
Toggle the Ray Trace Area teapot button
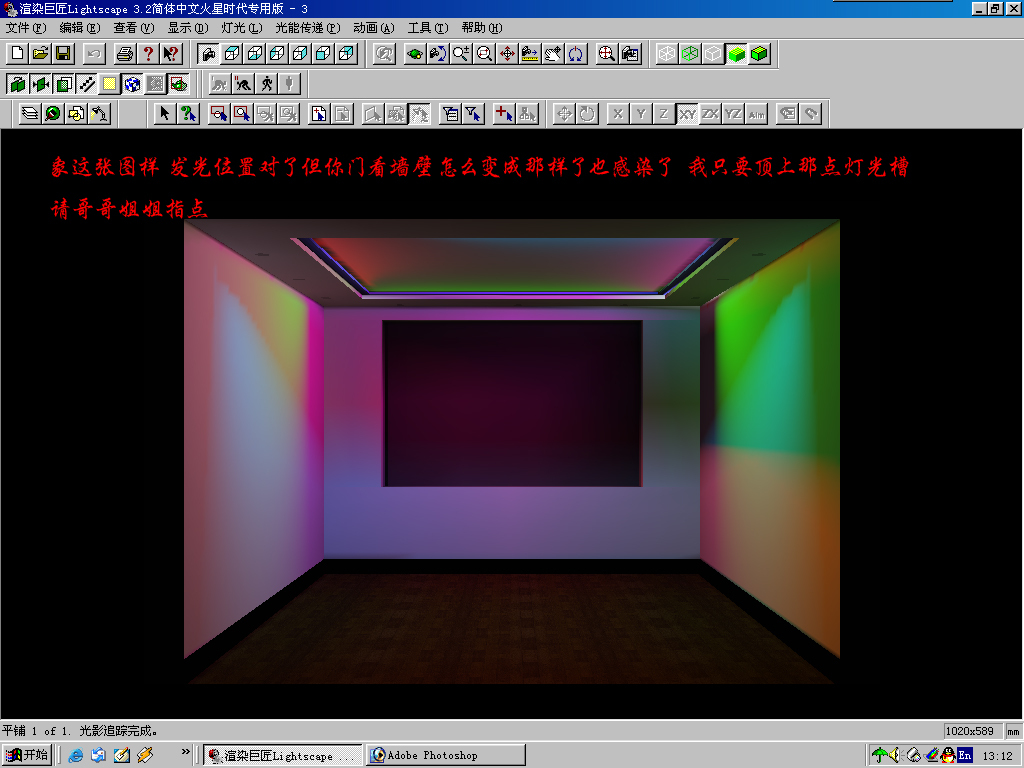(x=178, y=84)
